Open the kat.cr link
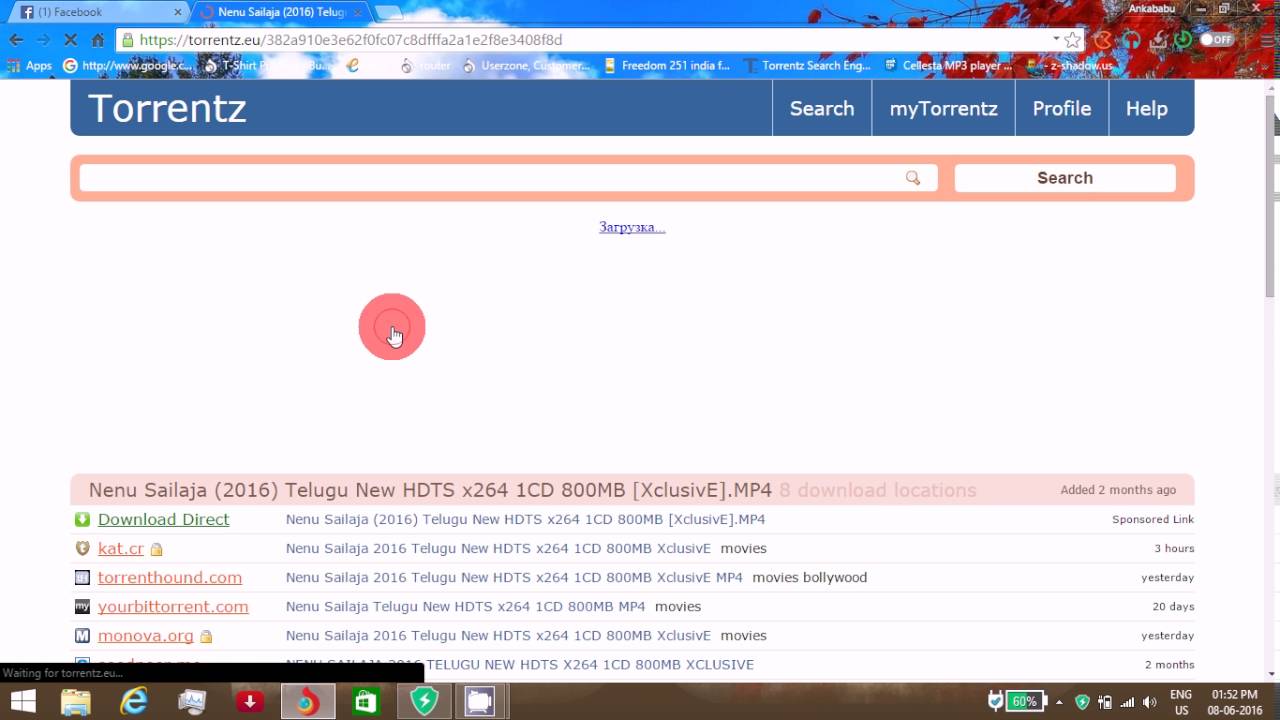1280x720 pixels. click(x=121, y=548)
